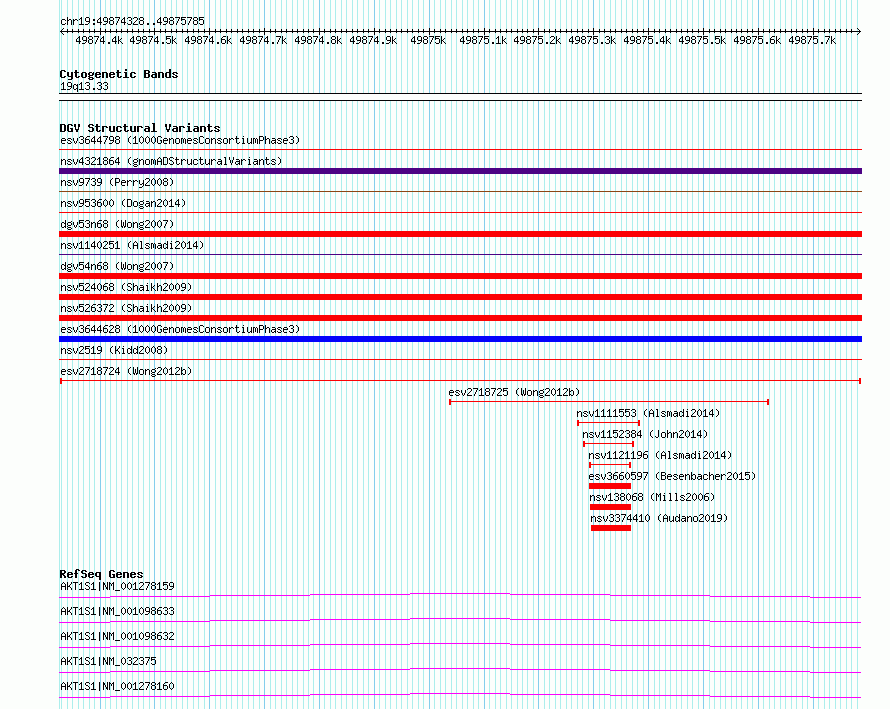This screenshot has width=890, height=709.
Task: Click the red dgv53n68 variant bar
Action: (460, 234)
